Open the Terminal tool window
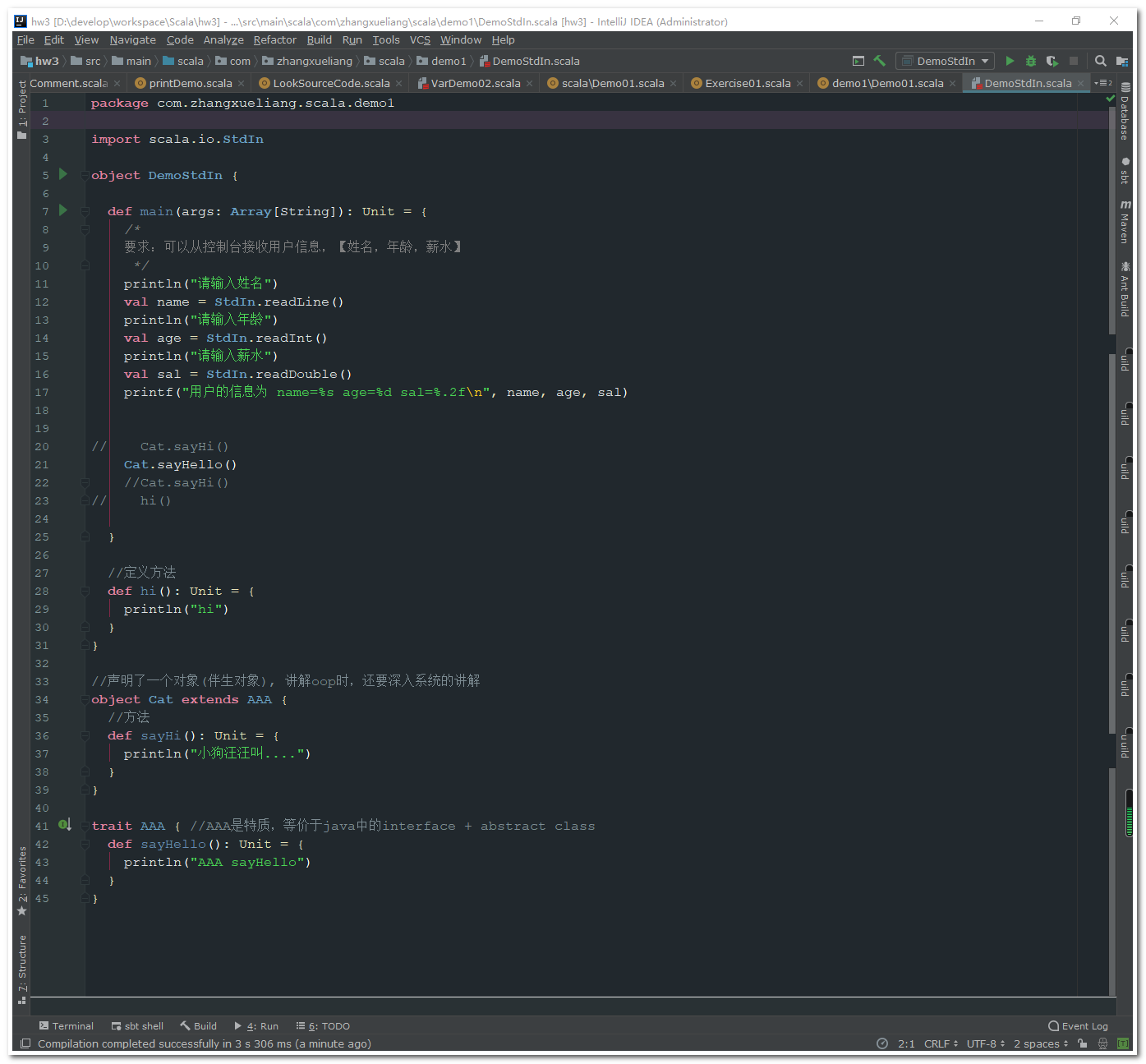Viewport: 1146px width, 1064px height. click(67, 1025)
